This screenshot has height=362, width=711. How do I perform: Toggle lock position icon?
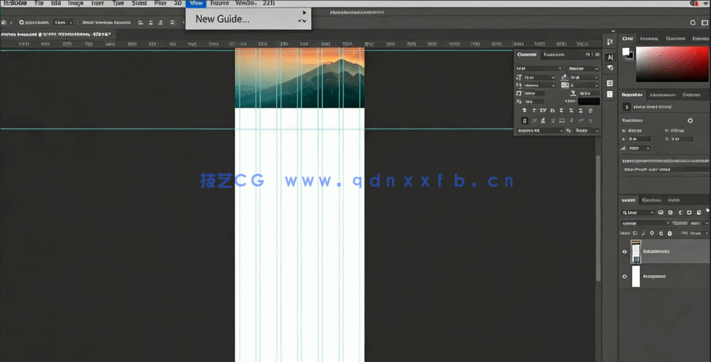point(652,233)
